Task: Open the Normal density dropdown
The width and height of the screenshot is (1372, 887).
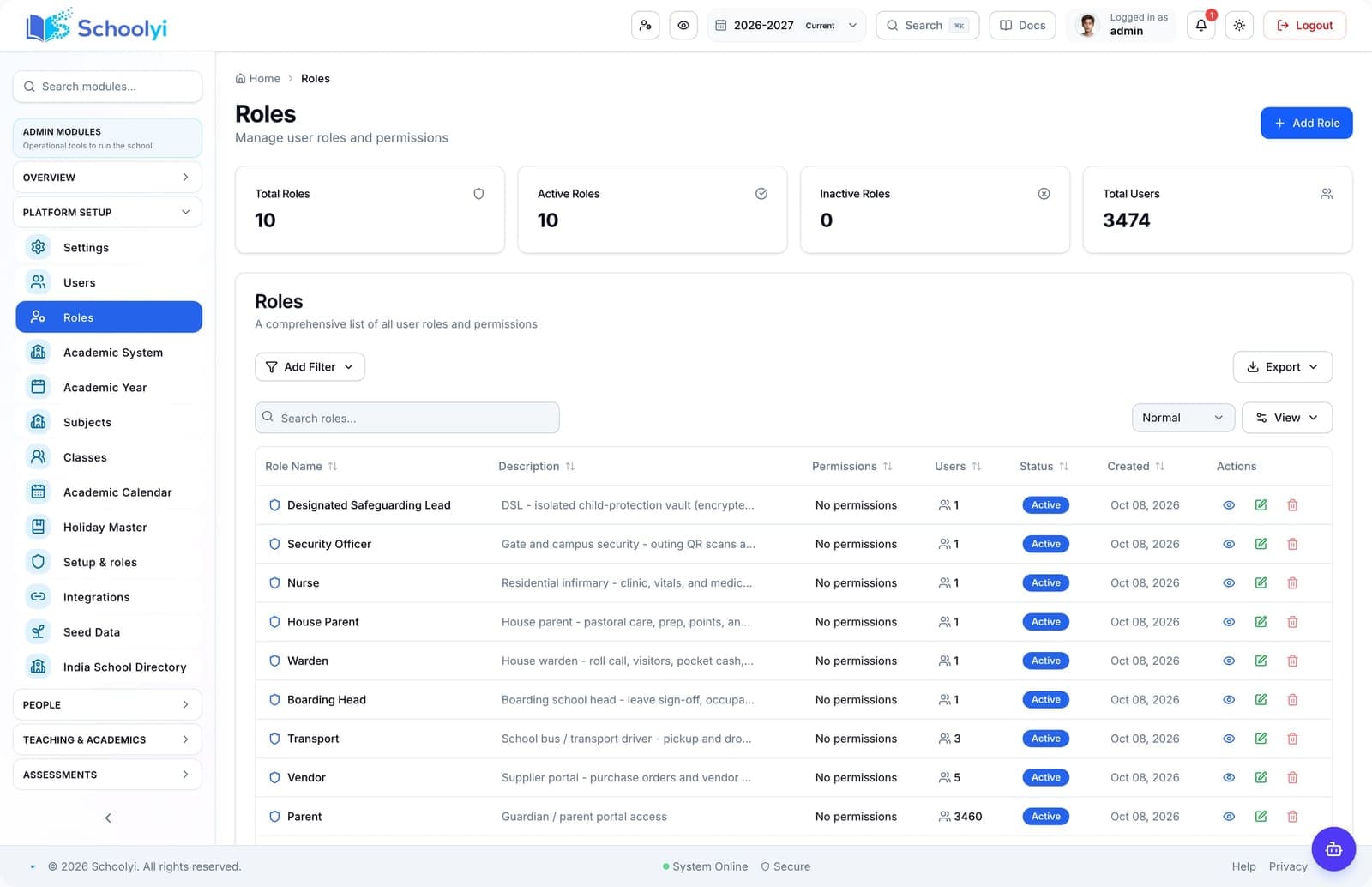Action: click(x=1182, y=418)
